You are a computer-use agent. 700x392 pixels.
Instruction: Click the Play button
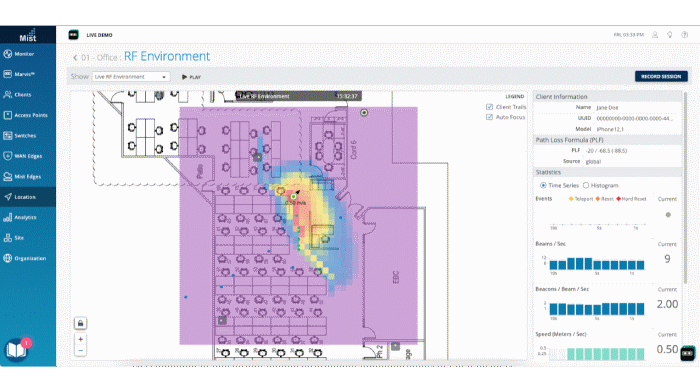click(192, 77)
